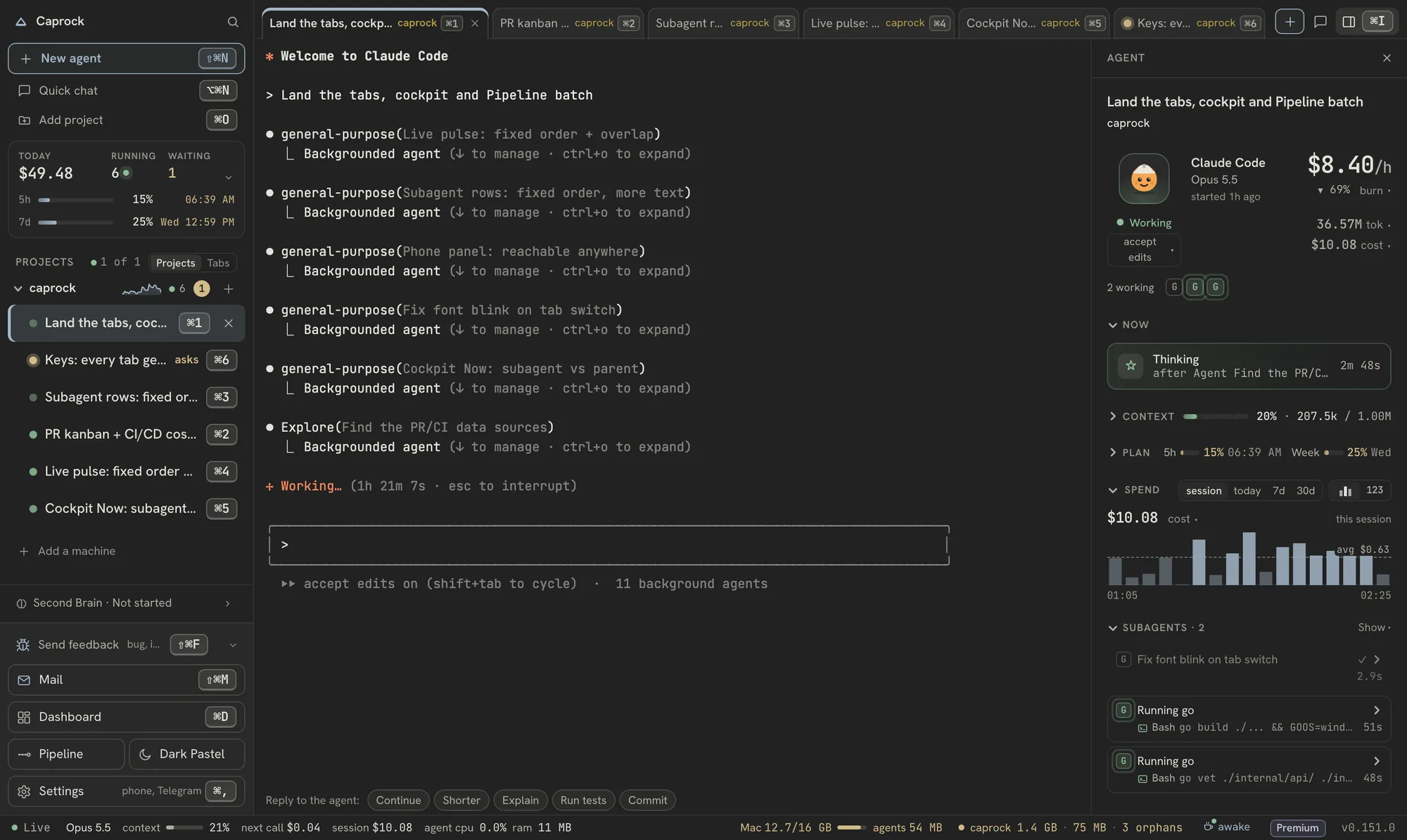Expand the CONTEXT section
The image size is (1407, 840).
[1112, 416]
